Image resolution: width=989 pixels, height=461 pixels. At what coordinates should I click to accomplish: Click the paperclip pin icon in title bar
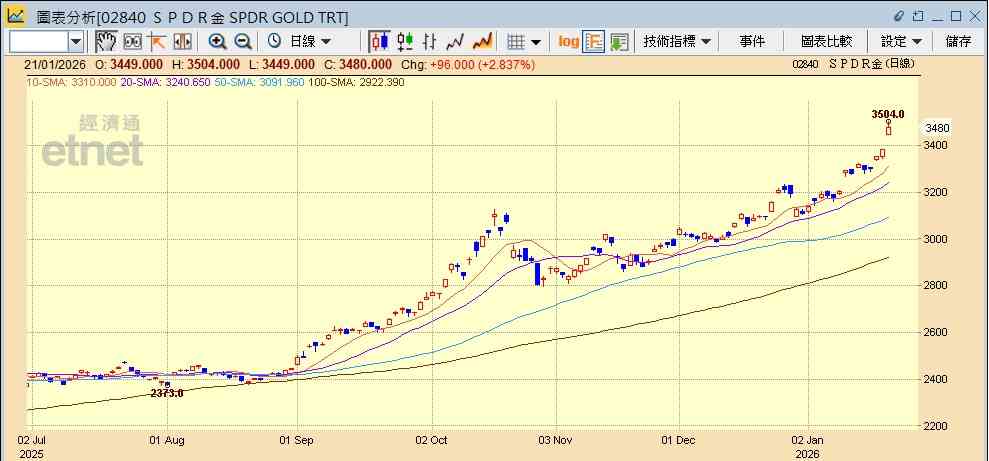[900, 16]
